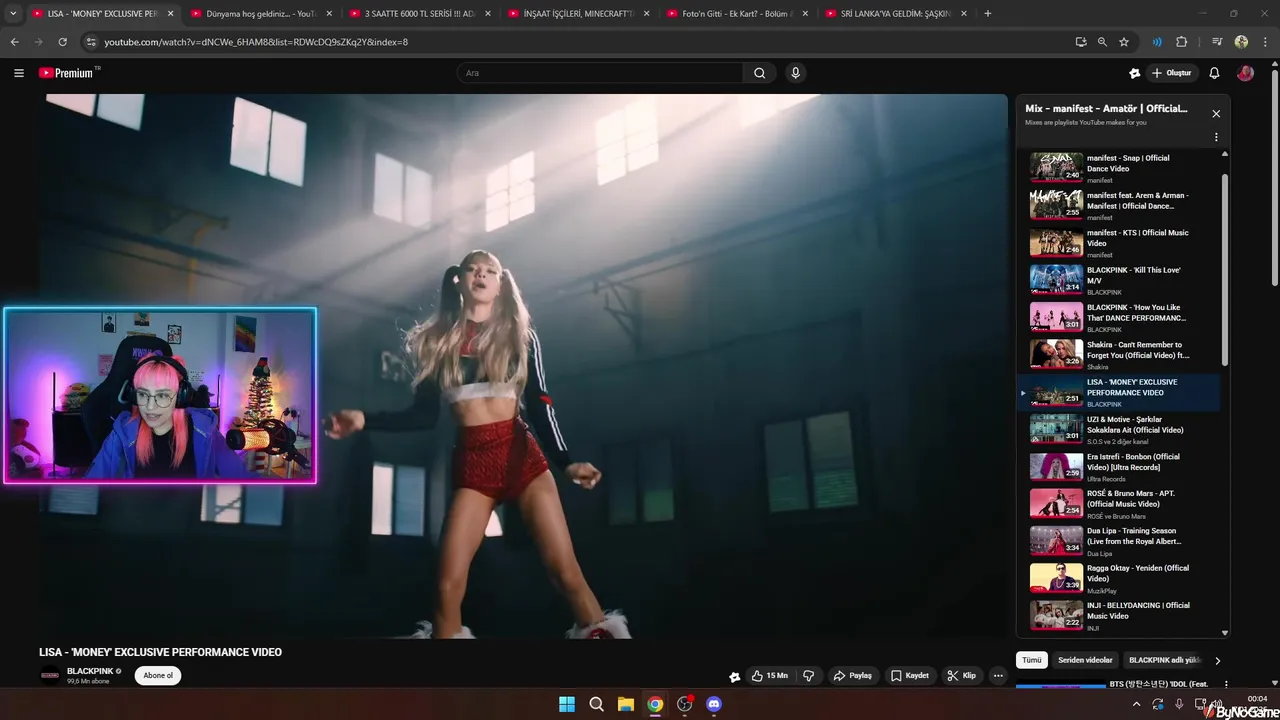Open Windows Start menu

point(567,704)
